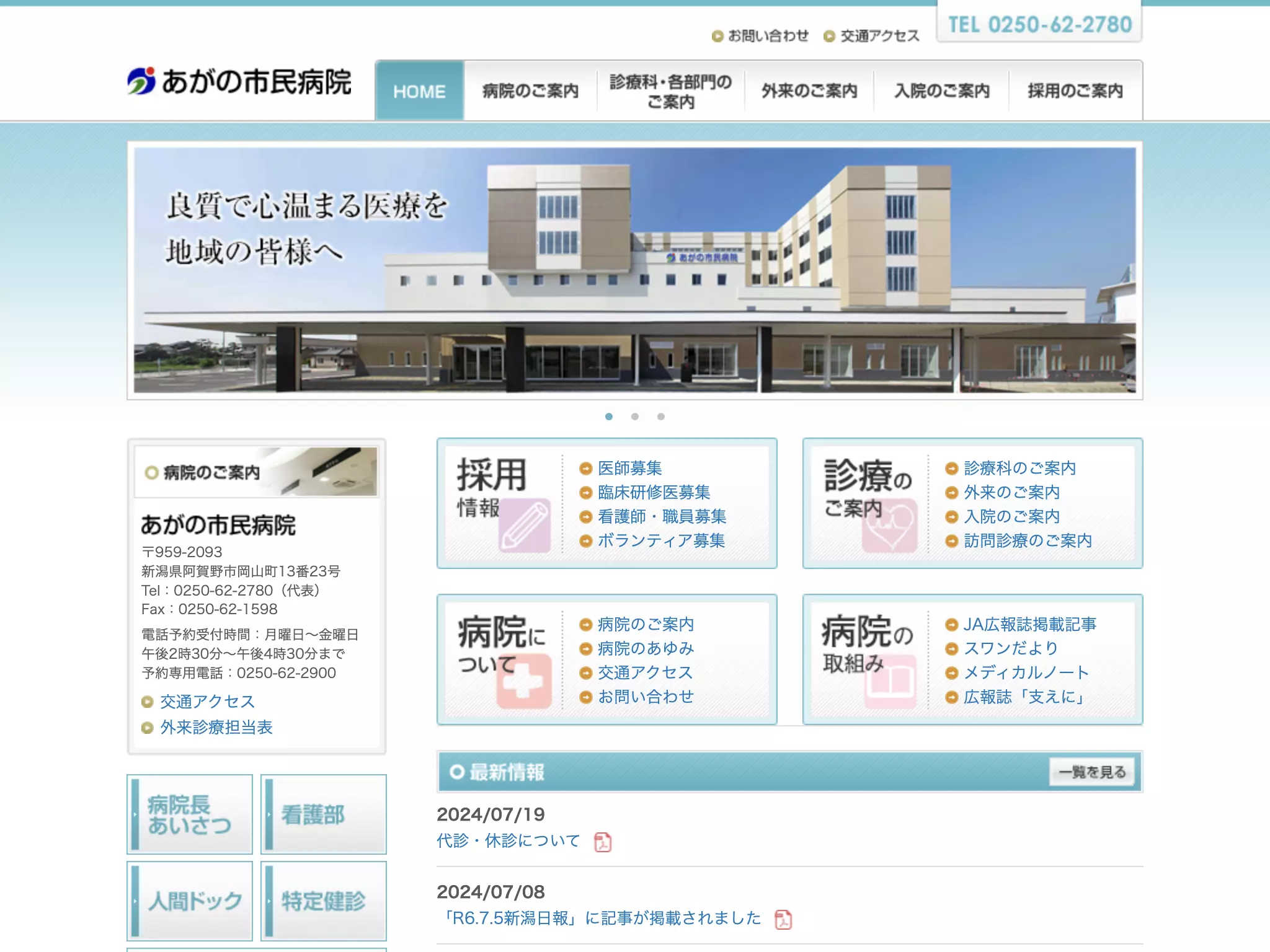Open the 診療科のご案内 link

point(1020,468)
